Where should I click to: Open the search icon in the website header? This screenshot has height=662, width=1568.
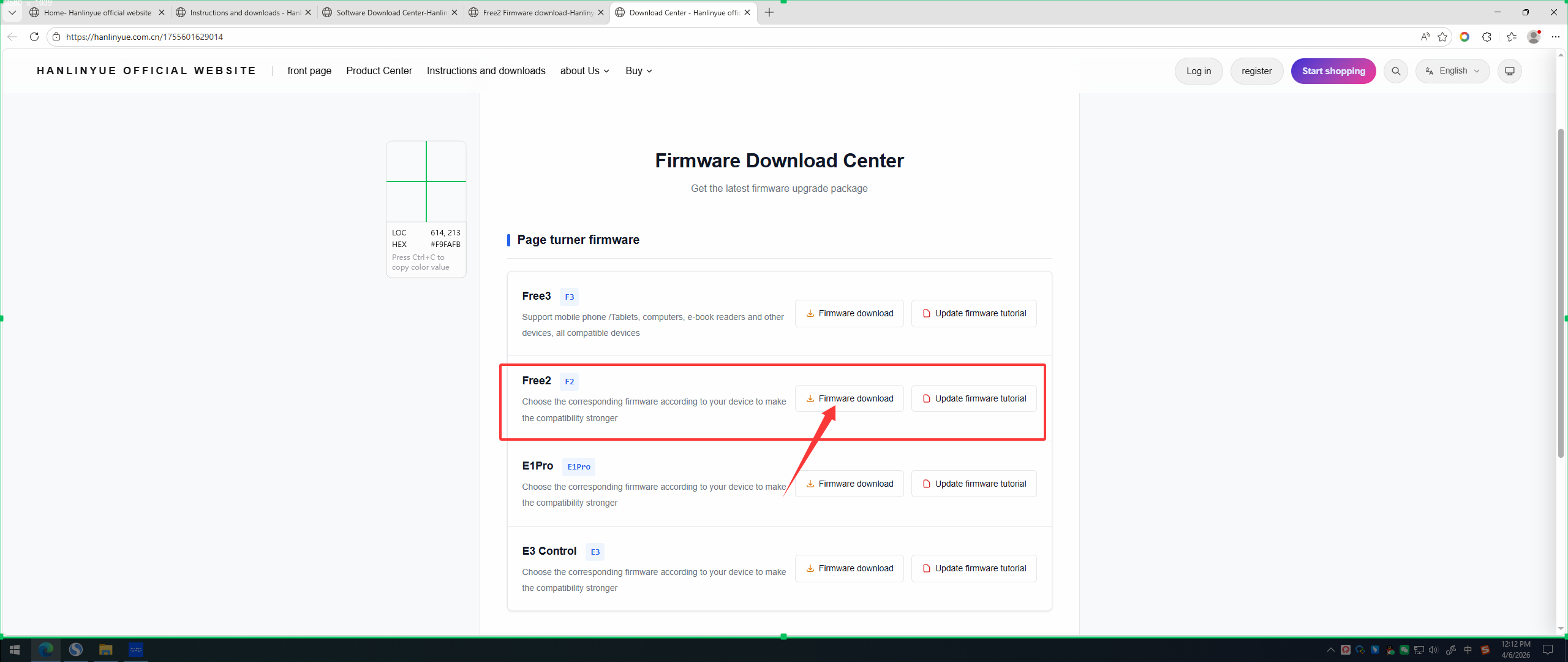(x=1396, y=70)
